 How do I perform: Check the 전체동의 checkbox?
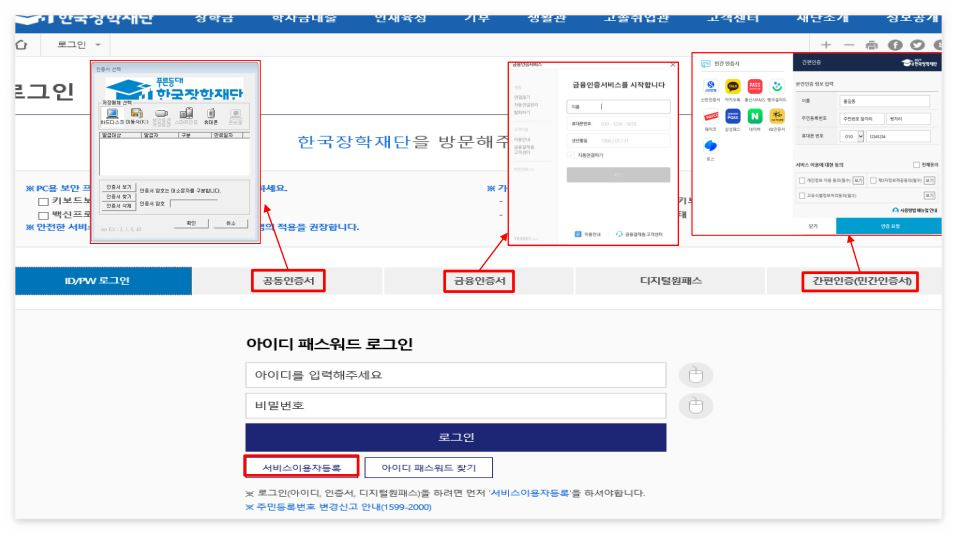coord(916,165)
